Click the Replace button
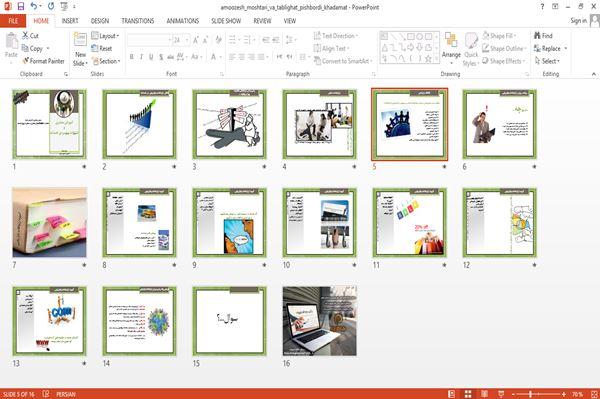 click(x=547, y=49)
